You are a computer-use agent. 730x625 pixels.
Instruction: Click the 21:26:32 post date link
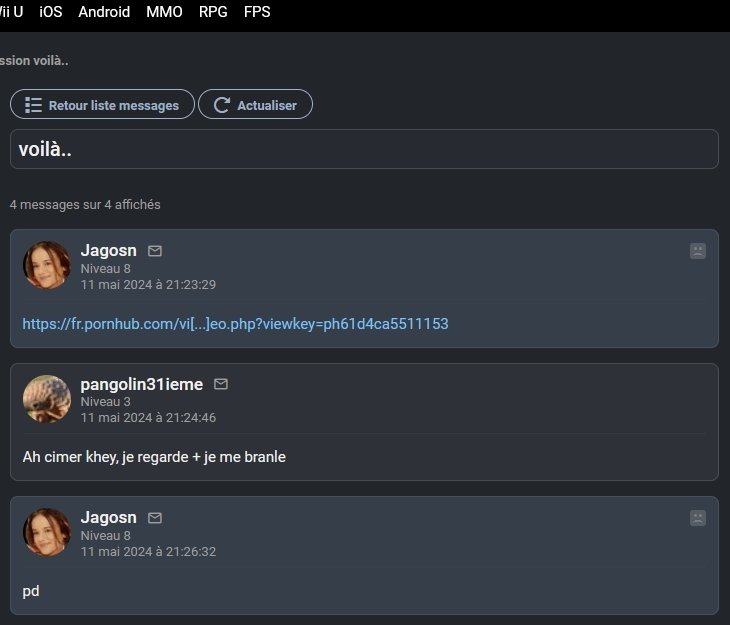148,552
